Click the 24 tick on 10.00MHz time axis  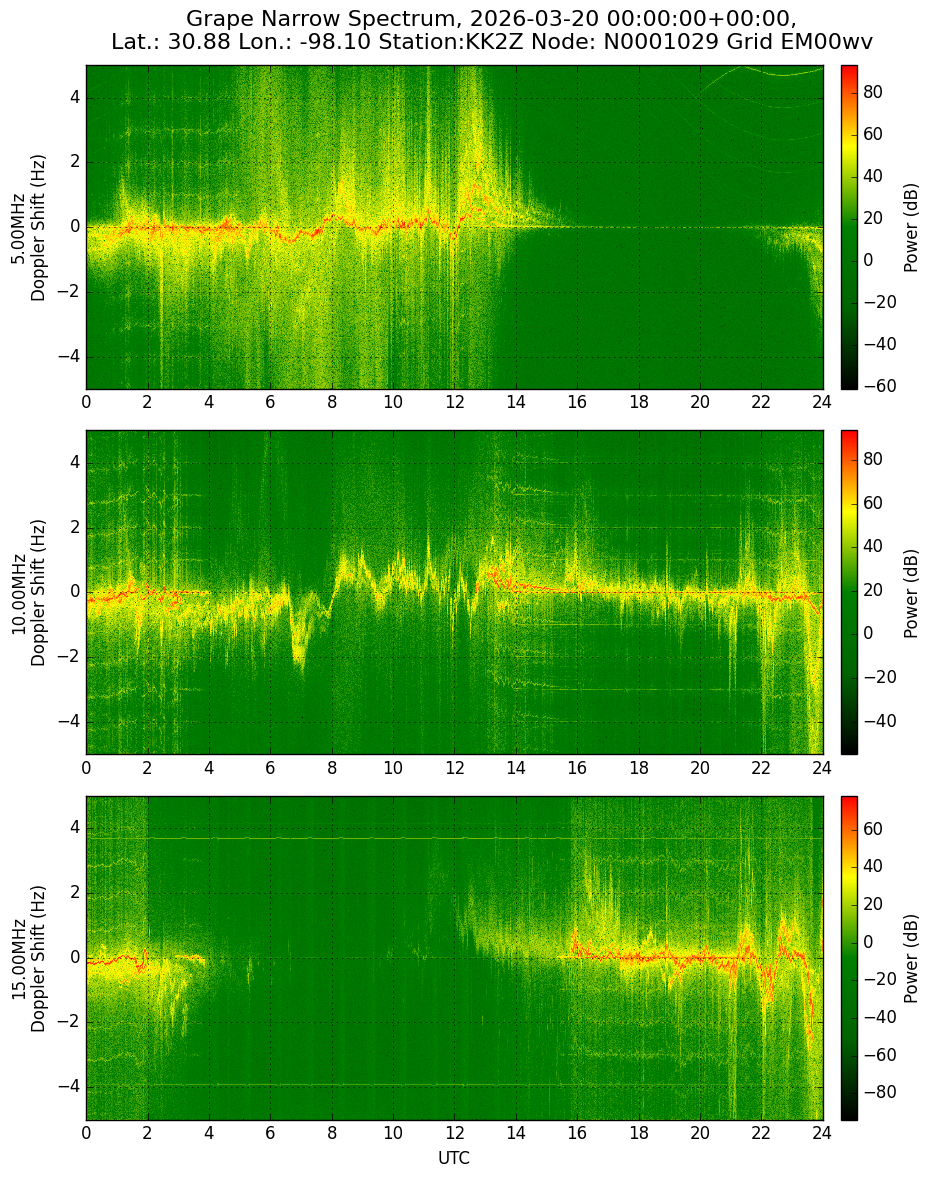coord(822,767)
